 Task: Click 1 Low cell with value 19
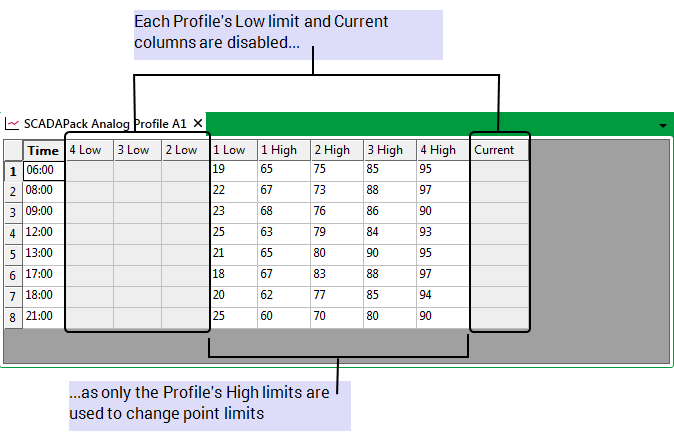point(232,171)
